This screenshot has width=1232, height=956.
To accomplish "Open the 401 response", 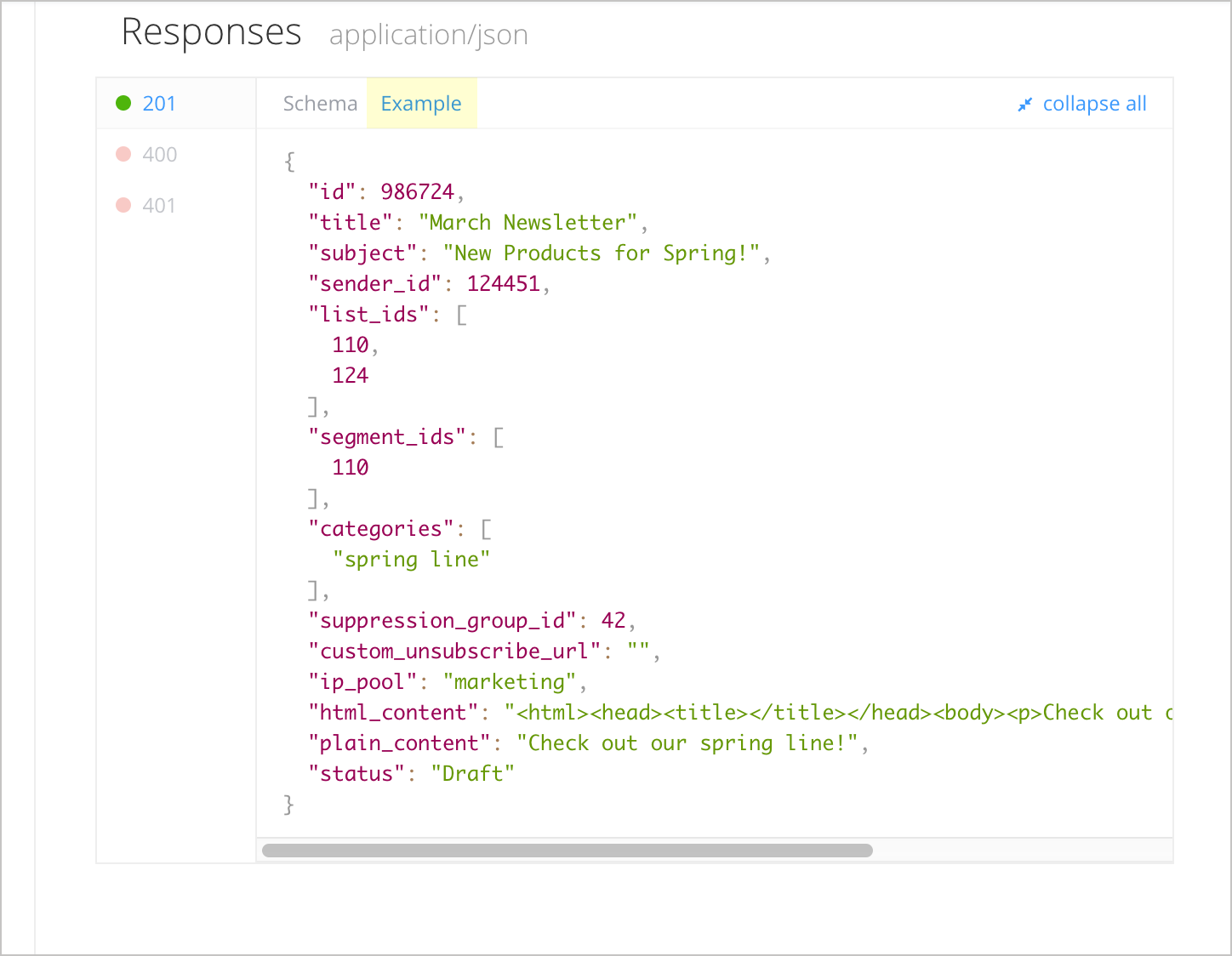I will tap(159, 206).
